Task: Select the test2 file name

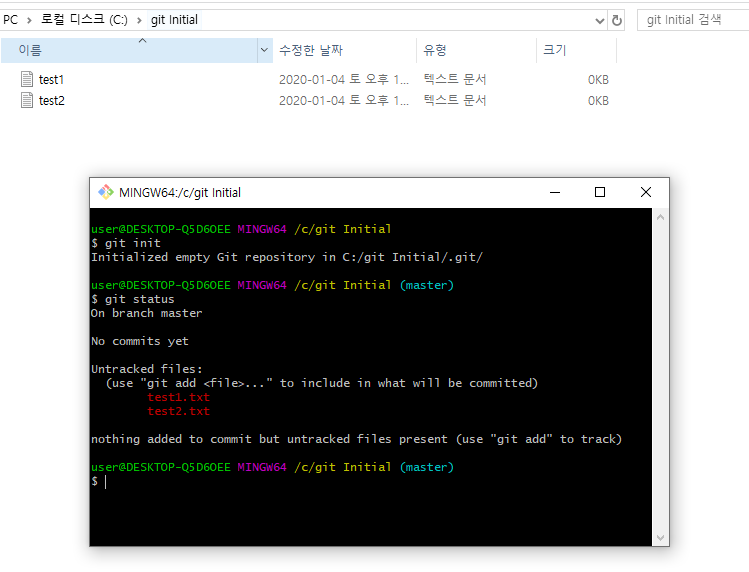Action: tap(52, 100)
